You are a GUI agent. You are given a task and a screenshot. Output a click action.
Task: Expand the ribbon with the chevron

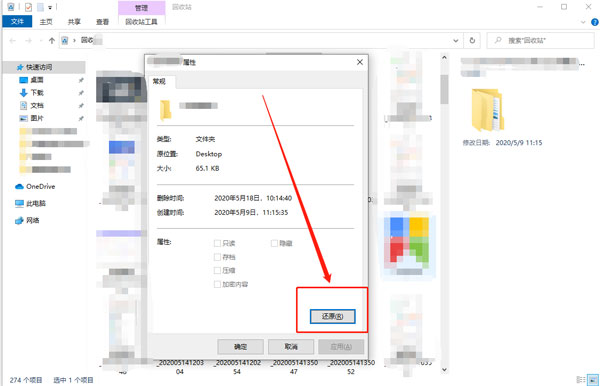583,22
